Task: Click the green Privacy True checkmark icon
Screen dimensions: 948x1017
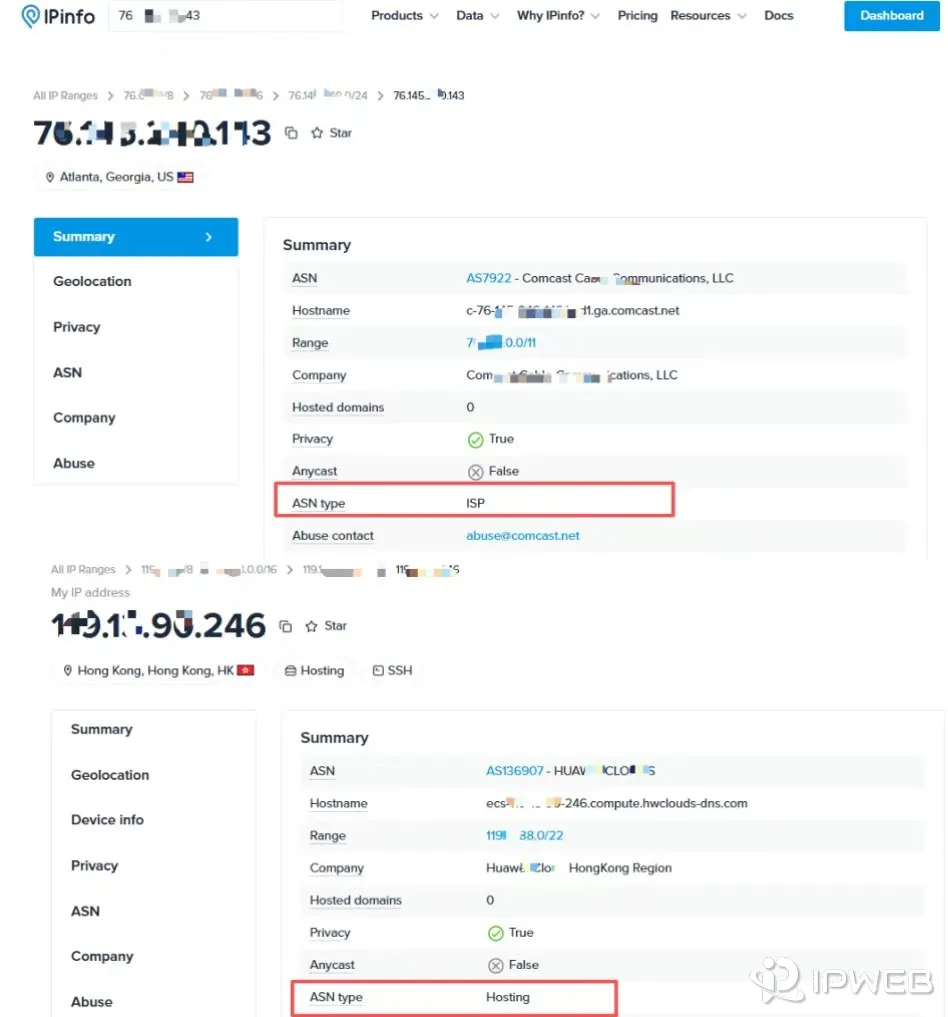Action: tap(475, 438)
